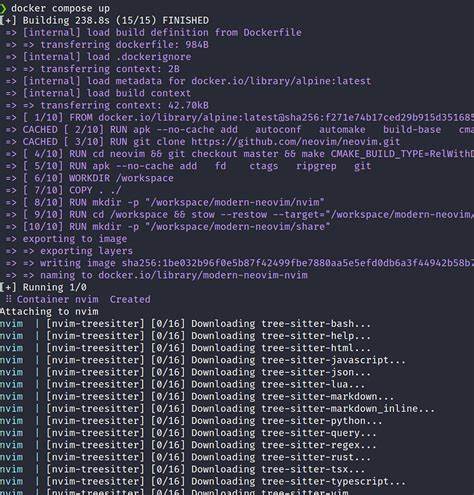Viewport: 474px width, 495px height.
Task: Select '[ 8/10] RUN mkdir -p' nvim line
Action: (x=165, y=202)
